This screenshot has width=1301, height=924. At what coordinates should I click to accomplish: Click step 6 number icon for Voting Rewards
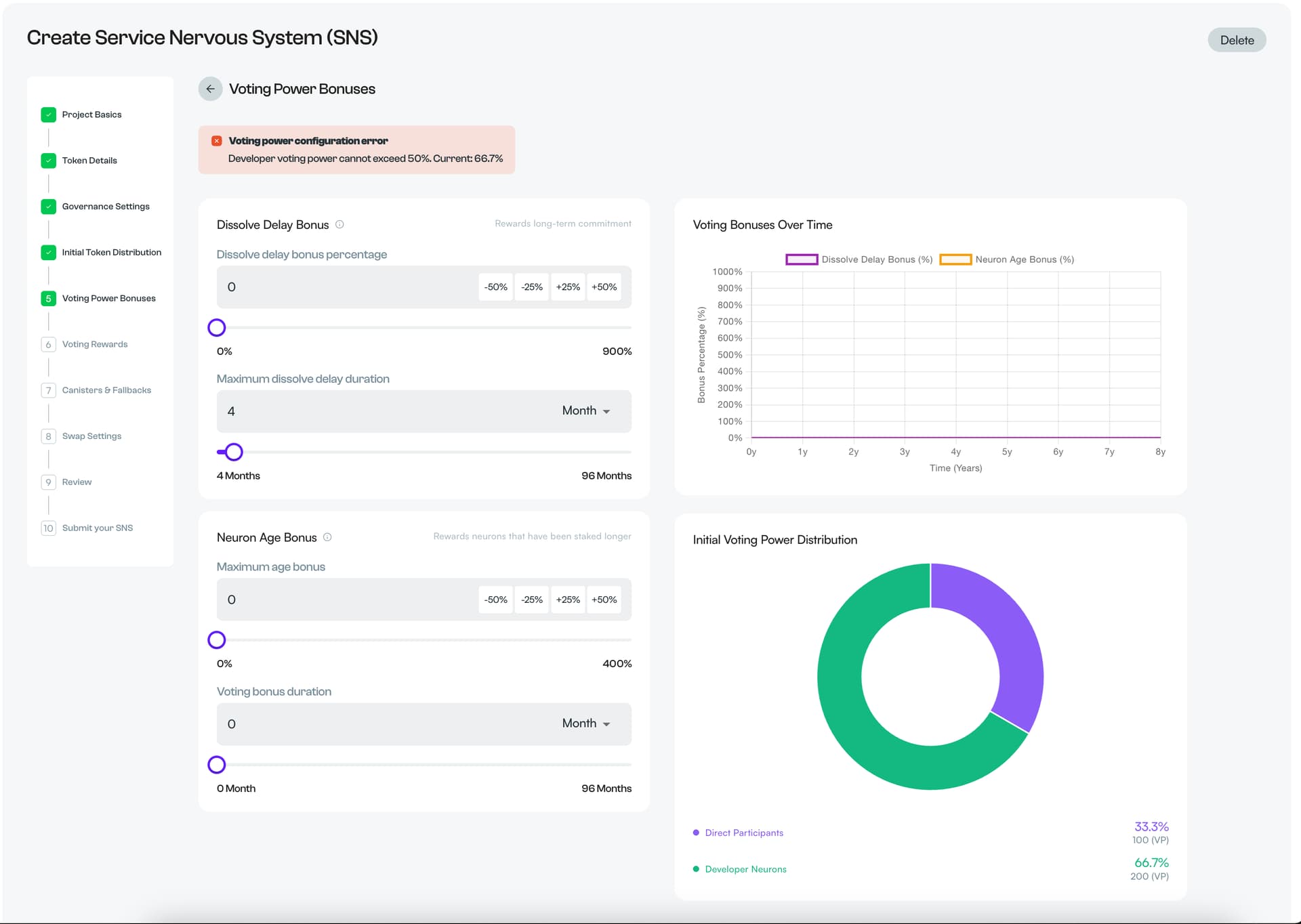[48, 344]
